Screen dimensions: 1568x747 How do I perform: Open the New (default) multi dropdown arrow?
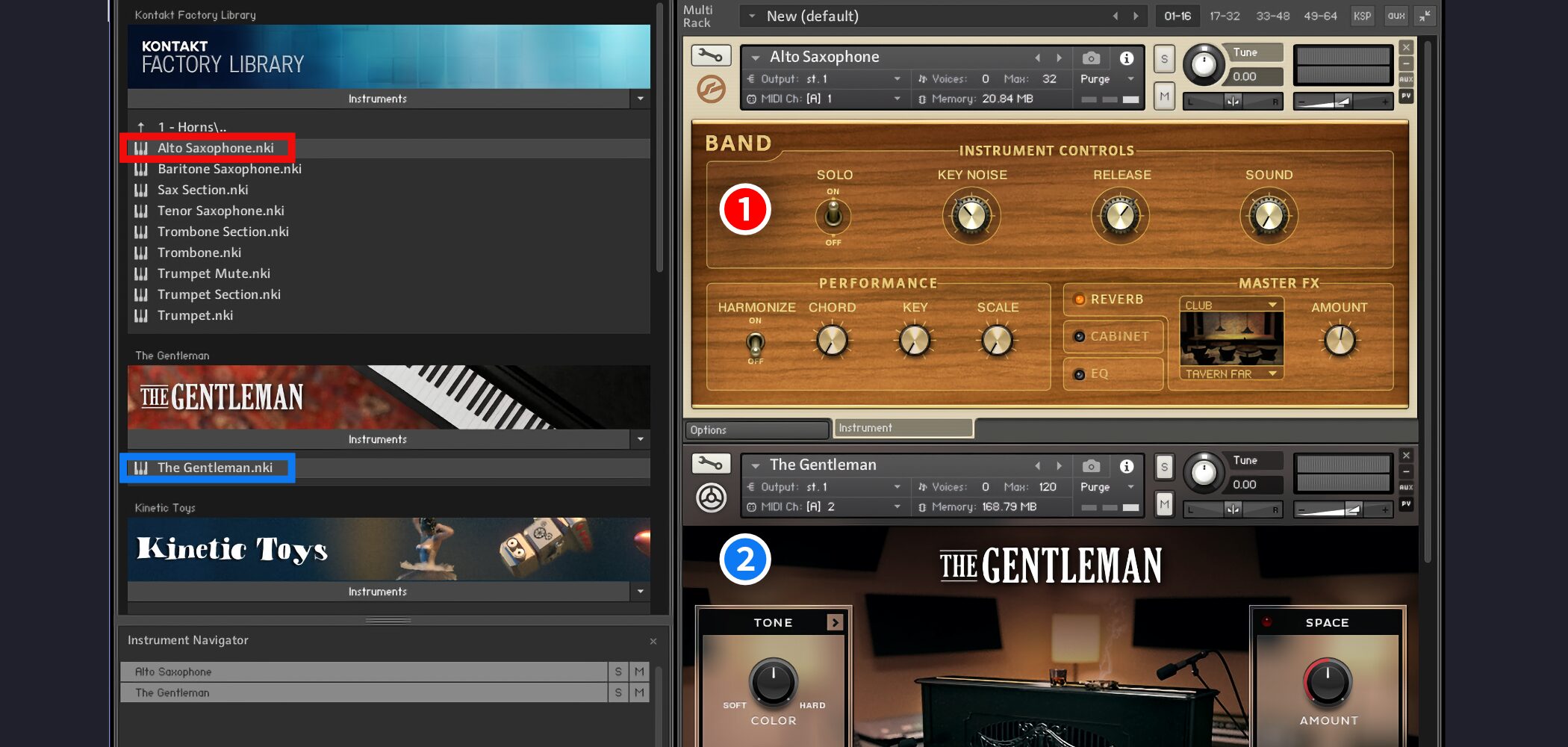pyautogui.click(x=752, y=16)
